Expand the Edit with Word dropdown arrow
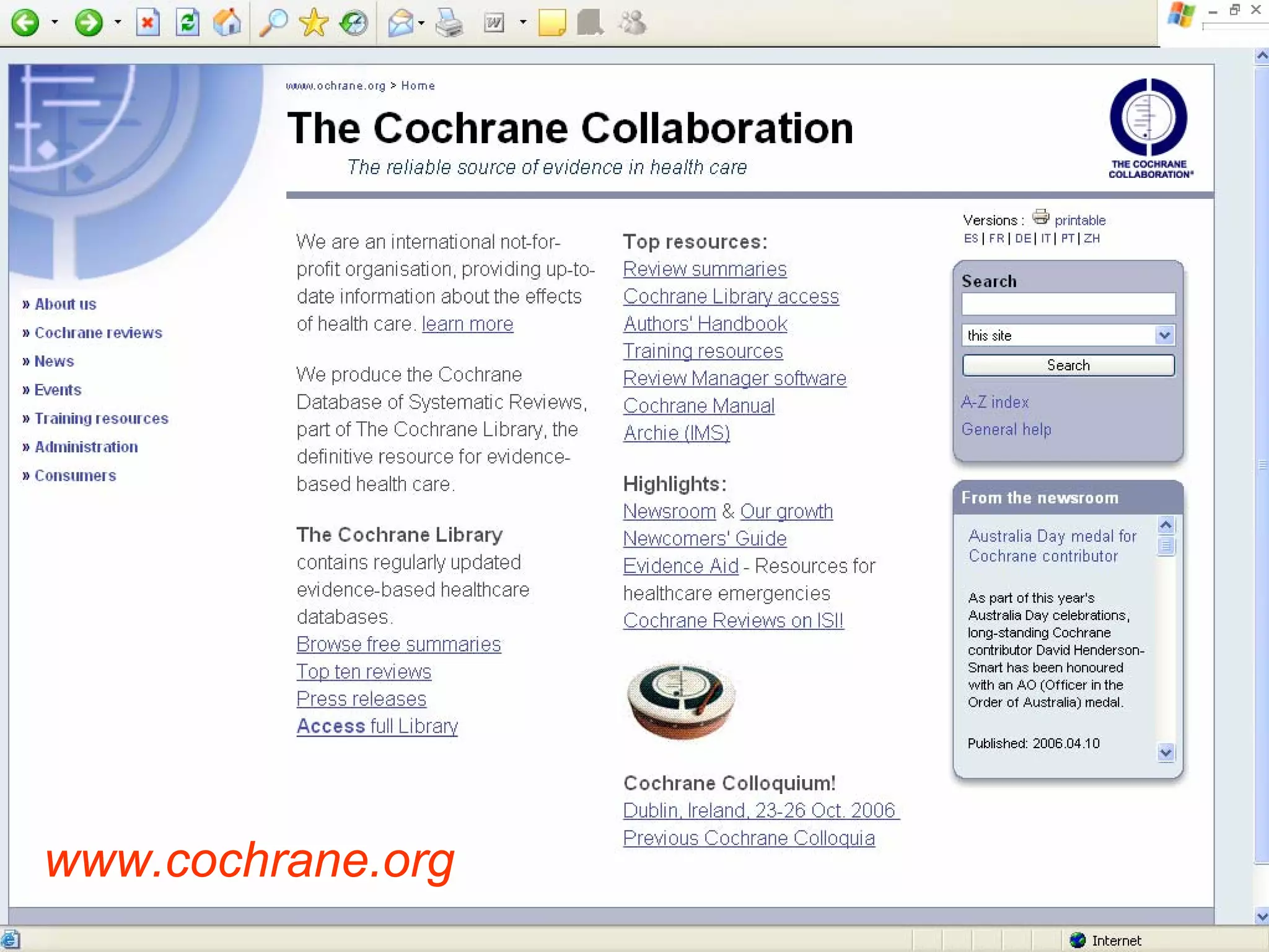1269x952 pixels. (x=523, y=23)
